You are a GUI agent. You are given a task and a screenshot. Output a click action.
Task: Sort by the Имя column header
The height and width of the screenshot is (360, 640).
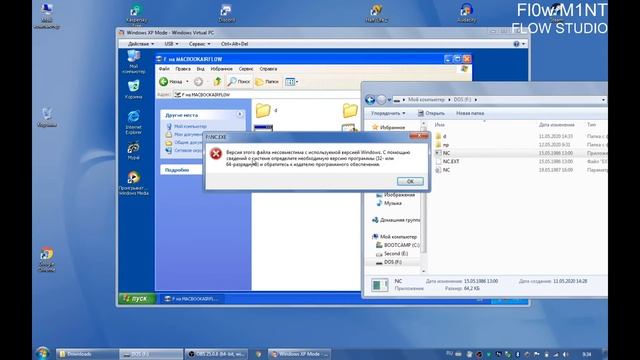440,124
